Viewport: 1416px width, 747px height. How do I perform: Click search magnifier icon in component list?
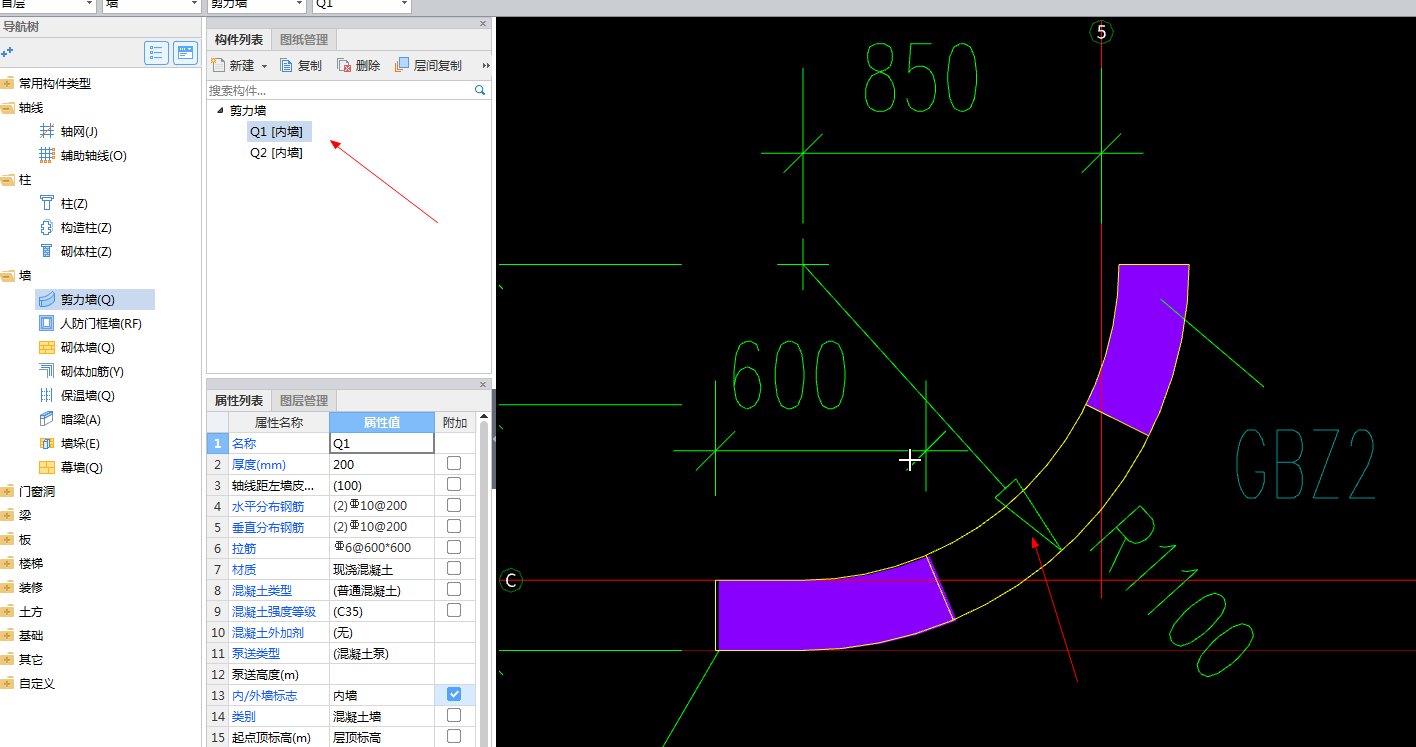click(480, 90)
